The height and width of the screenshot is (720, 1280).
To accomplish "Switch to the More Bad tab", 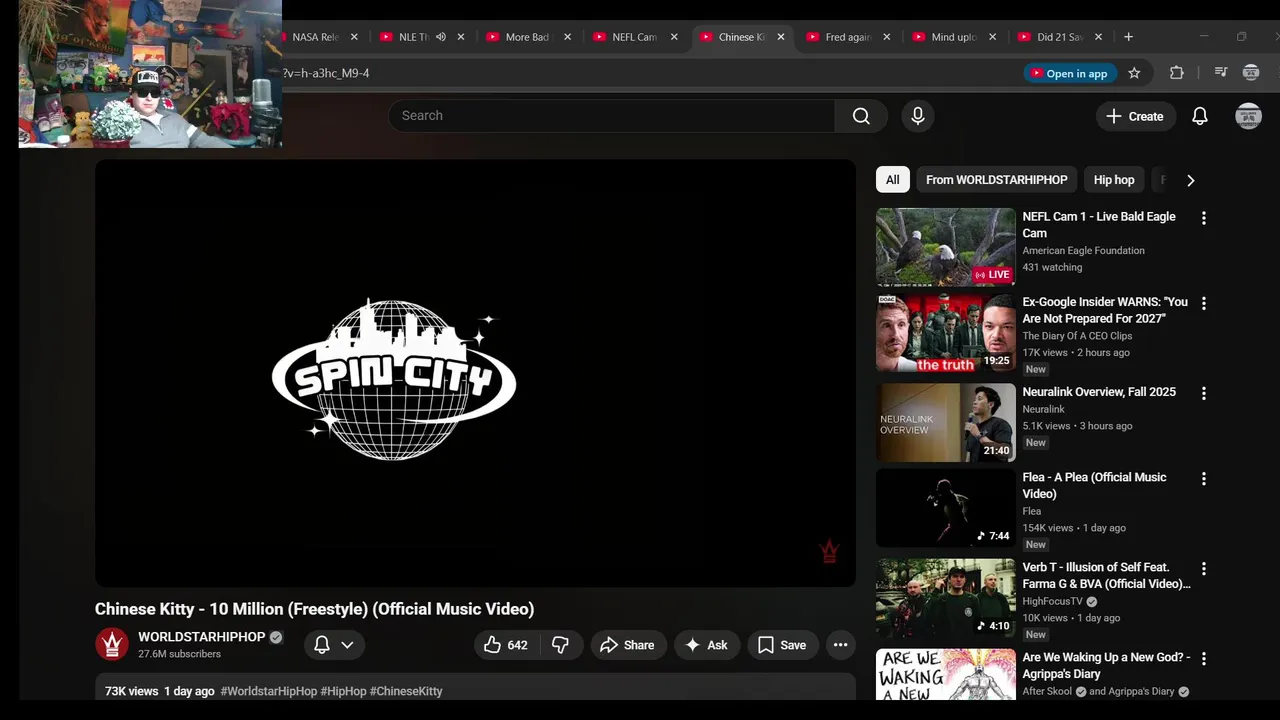I will 527,37.
